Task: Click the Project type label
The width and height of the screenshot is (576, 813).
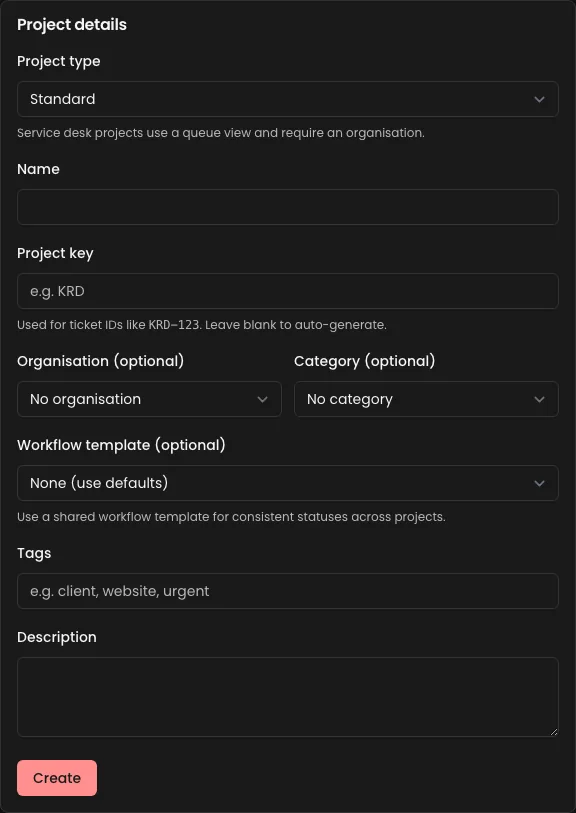Action: tap(58, 61)
